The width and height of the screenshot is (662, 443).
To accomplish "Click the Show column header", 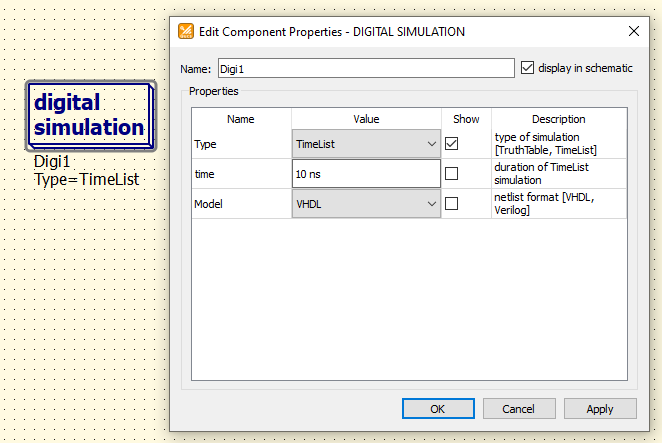I will click(466, 119).
